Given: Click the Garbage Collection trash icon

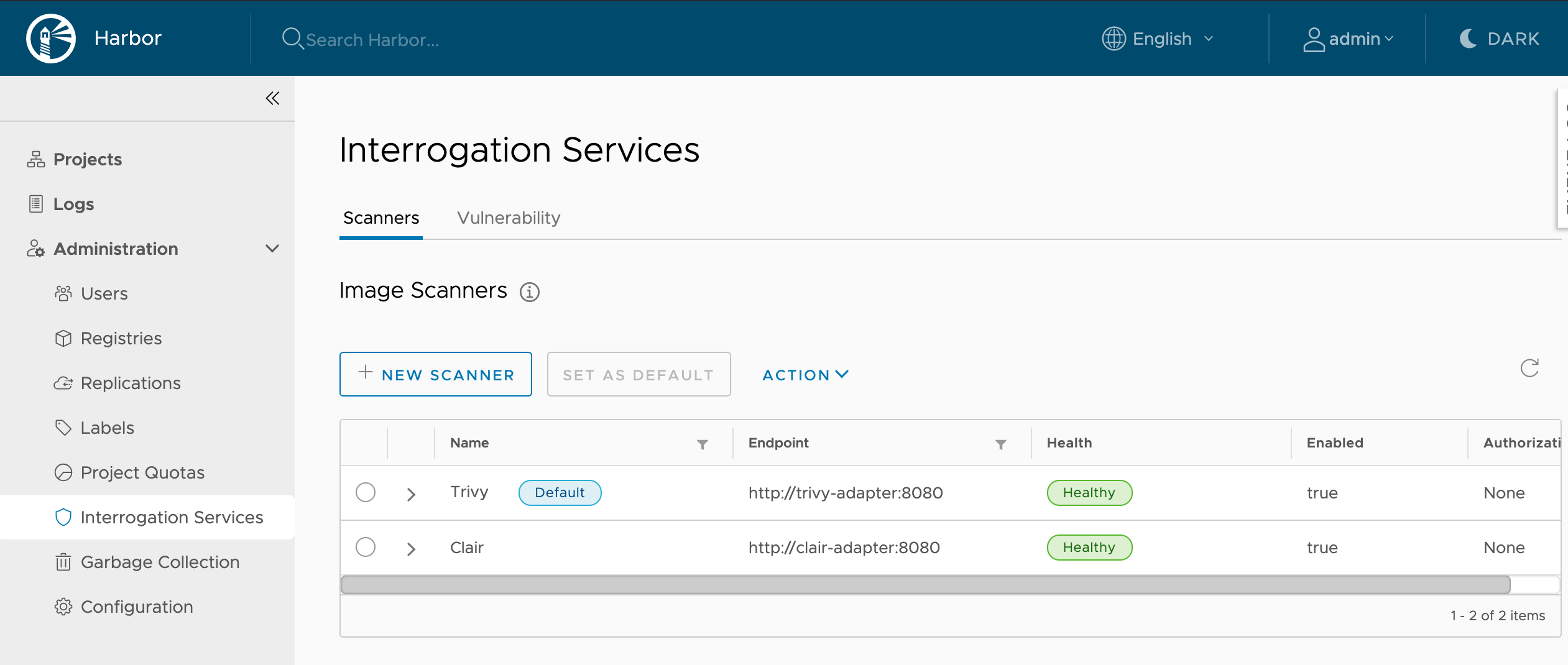Looking at the screenshot, I should point(63,562).
